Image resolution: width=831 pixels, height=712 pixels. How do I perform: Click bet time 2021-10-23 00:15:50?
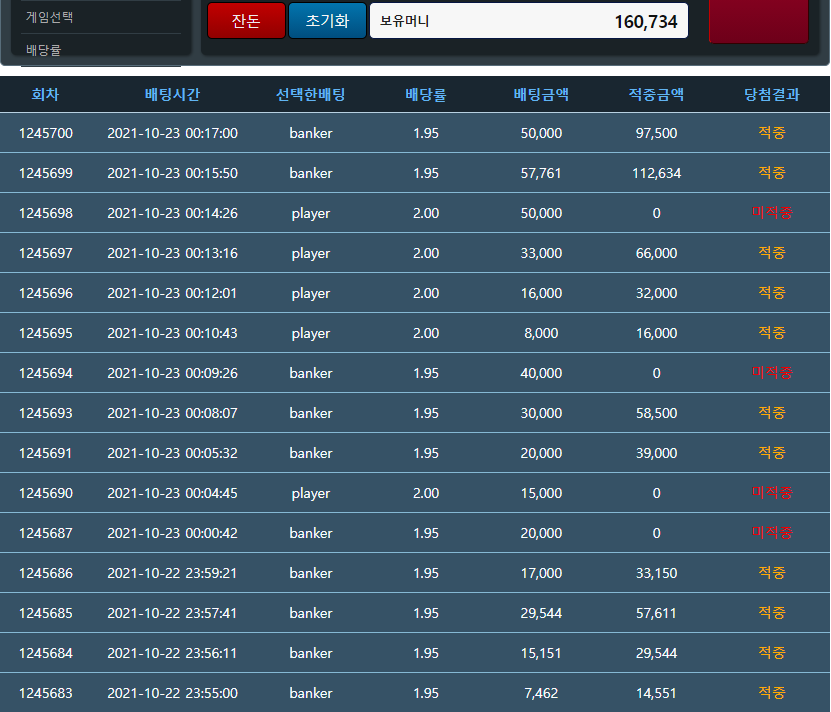(172, 173)
